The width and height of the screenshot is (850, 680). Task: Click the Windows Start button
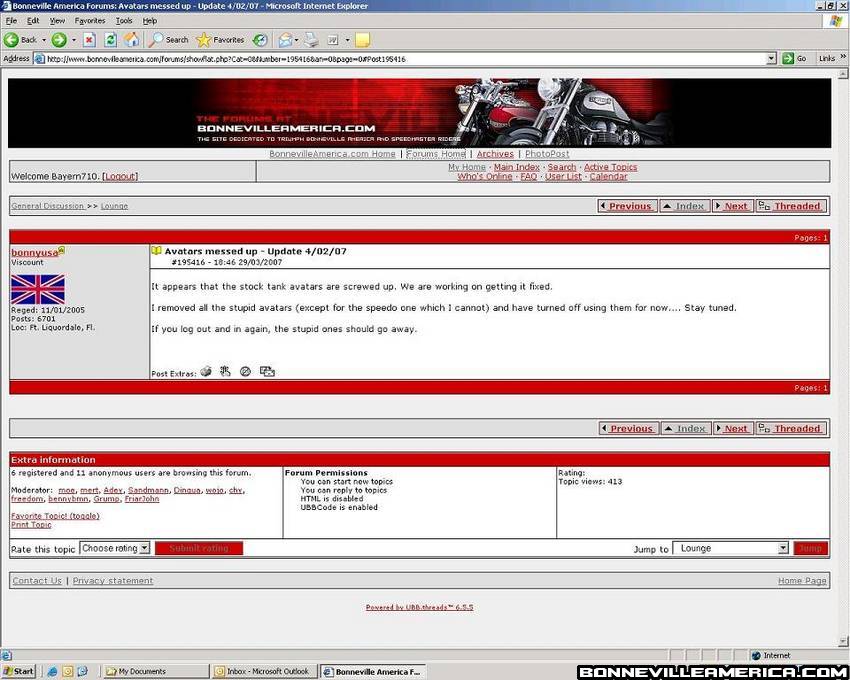click(x=17, y=671)
